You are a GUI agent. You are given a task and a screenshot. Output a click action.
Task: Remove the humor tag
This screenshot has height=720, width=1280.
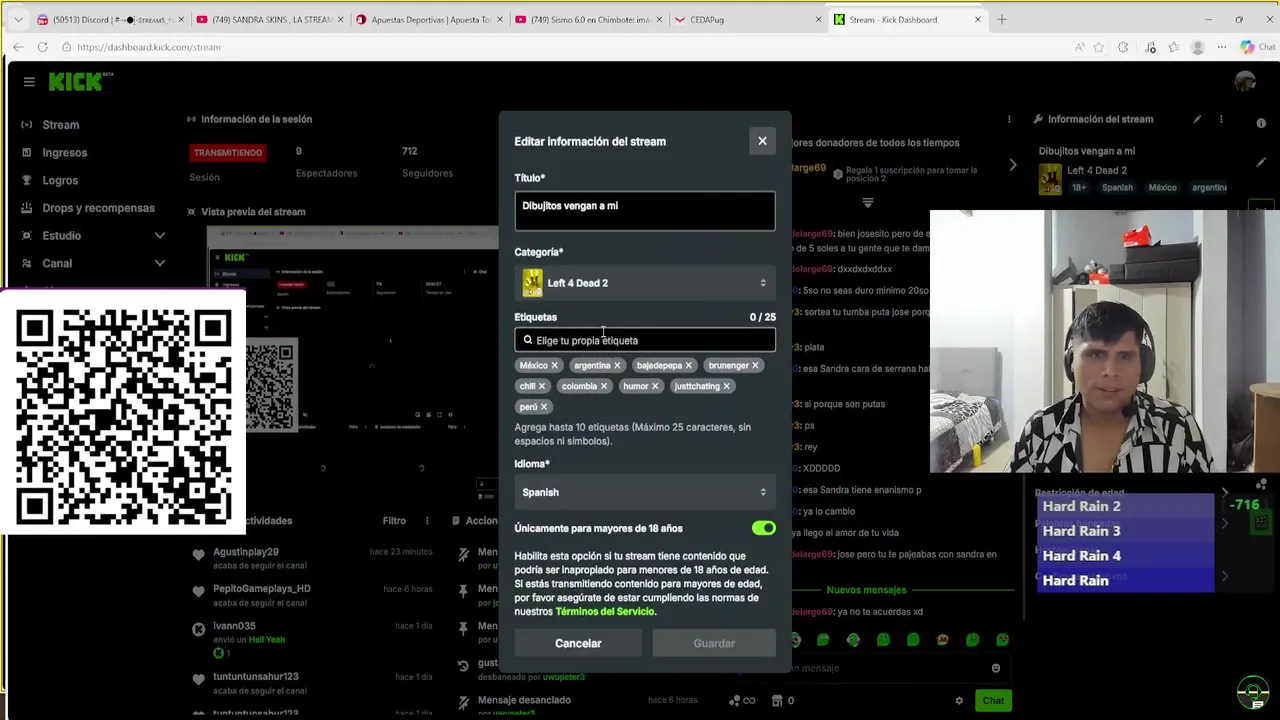pos(655,386)
